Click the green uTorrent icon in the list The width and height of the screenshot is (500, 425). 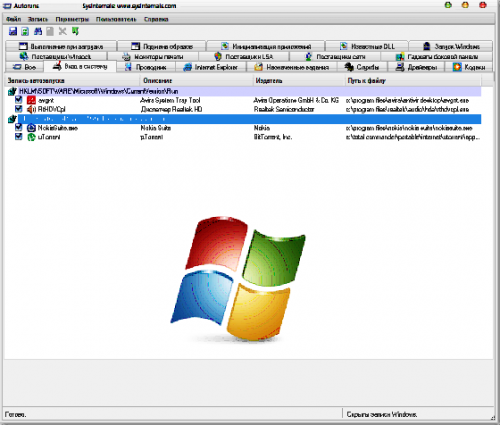(x=31, y=137)
